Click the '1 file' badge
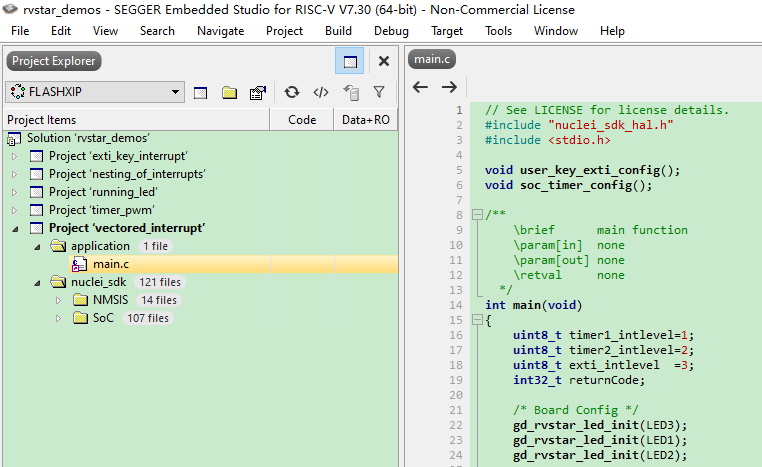 (x=156, y=246)
